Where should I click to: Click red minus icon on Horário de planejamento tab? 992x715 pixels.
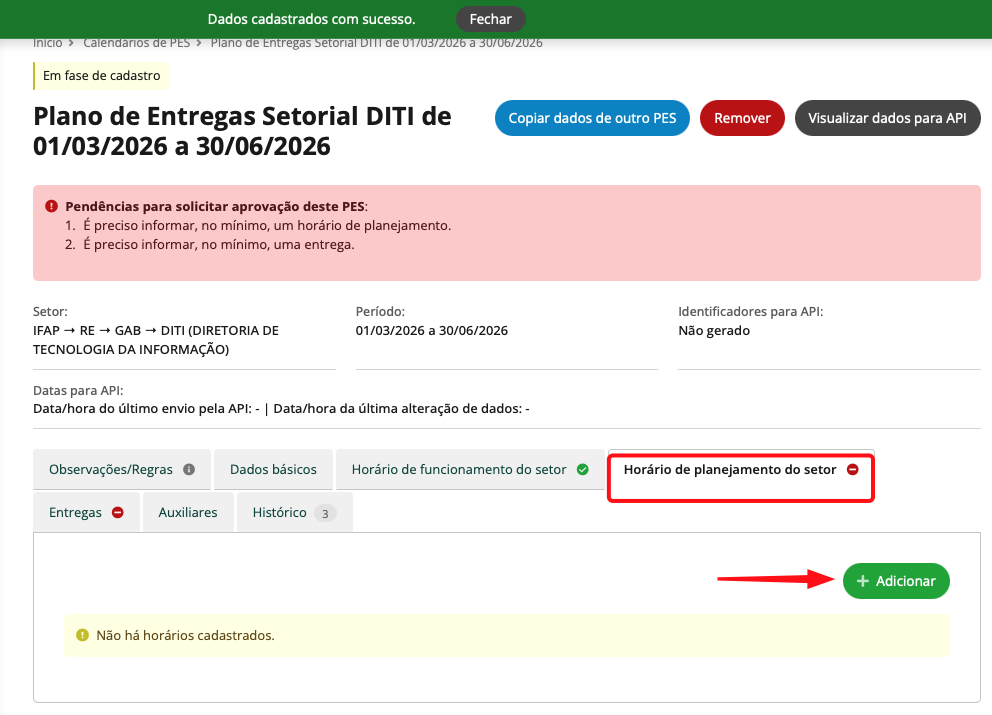coord(853,469)
